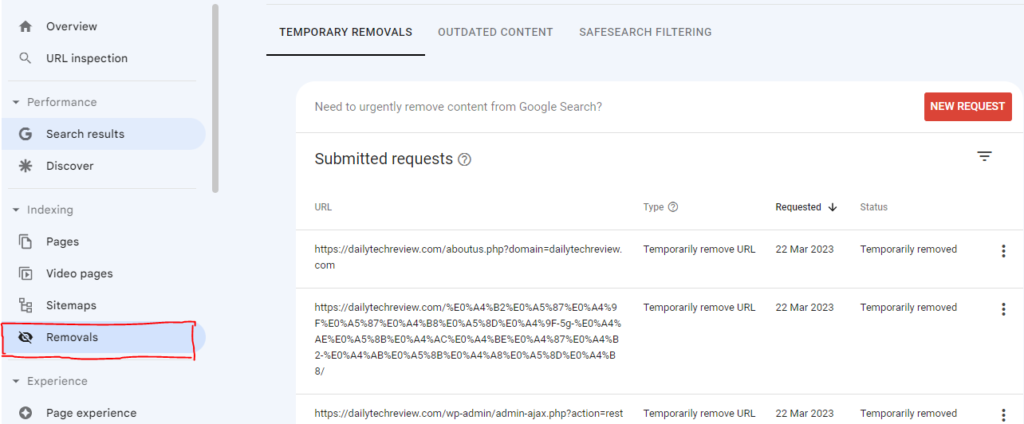
Task: Click help icon beside Submitted requests
Action: point(464,160)
